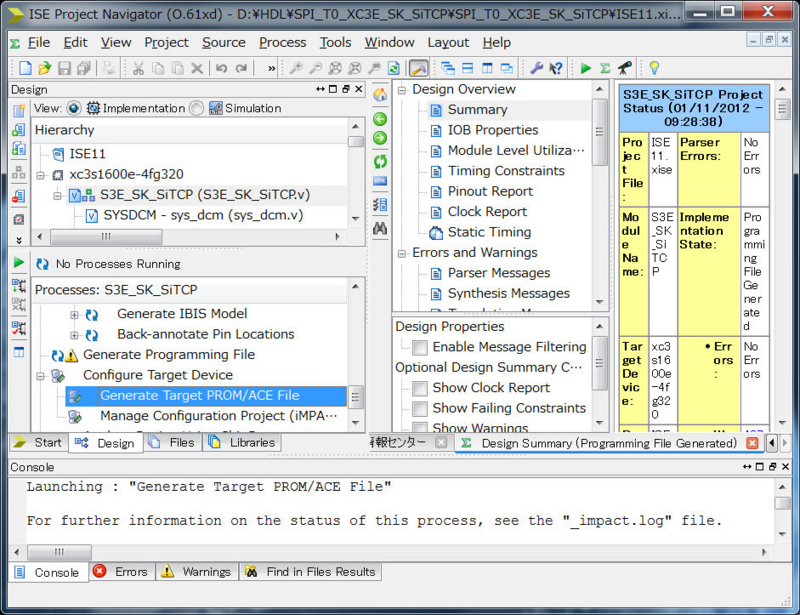The height and width of the screenshot is (615, 800).
Task: Close the Design Summary tab
Action: 752,442
